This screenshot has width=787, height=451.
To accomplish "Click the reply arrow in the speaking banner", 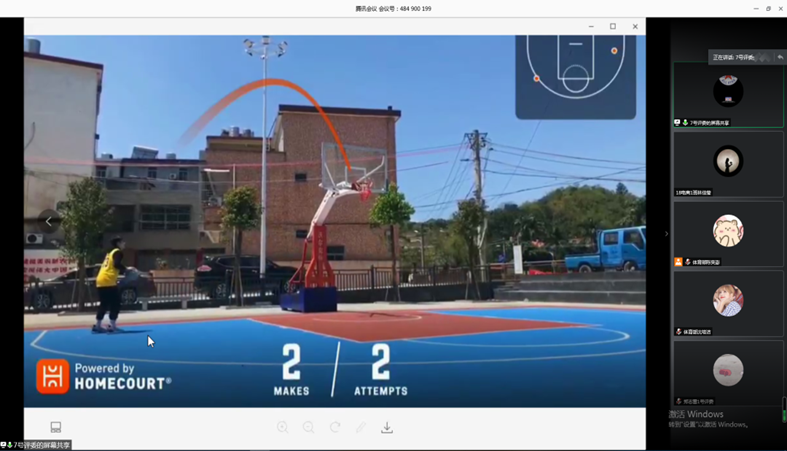I will [x=780, y=58].
